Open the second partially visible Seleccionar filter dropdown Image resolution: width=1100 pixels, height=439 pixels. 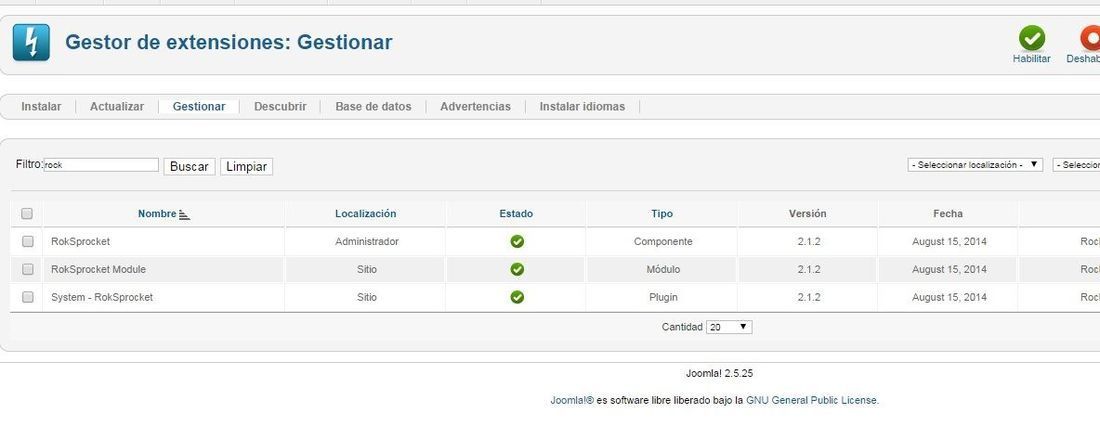point(1076,165)
